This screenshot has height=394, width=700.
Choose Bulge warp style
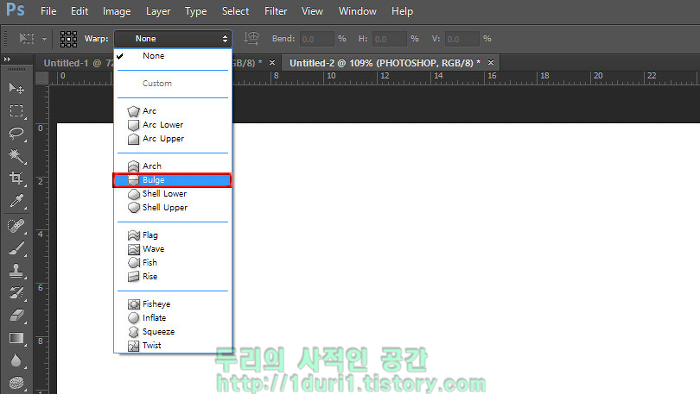point(173,180)
